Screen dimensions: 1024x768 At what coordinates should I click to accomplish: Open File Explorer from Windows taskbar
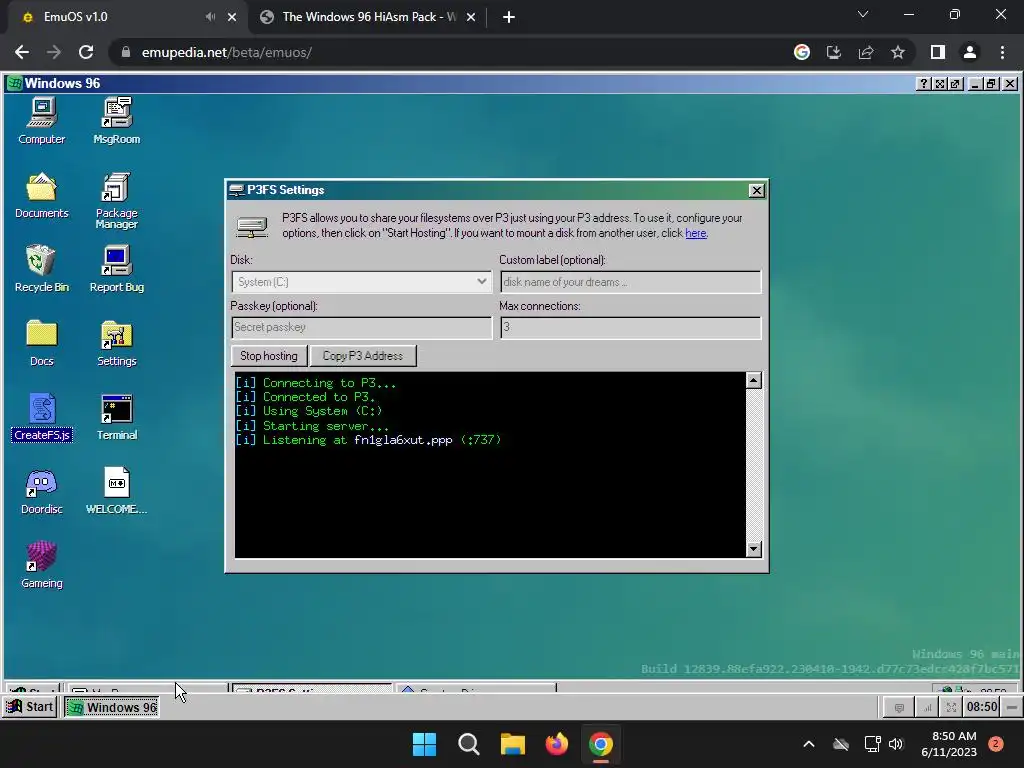click(513, 744)
